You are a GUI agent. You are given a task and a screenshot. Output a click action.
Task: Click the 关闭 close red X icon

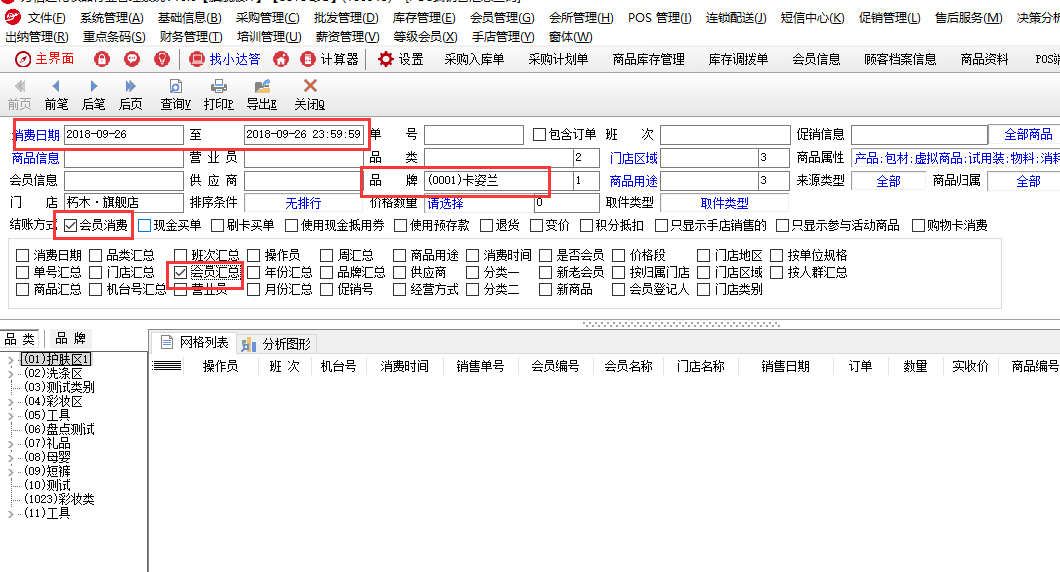310,86
